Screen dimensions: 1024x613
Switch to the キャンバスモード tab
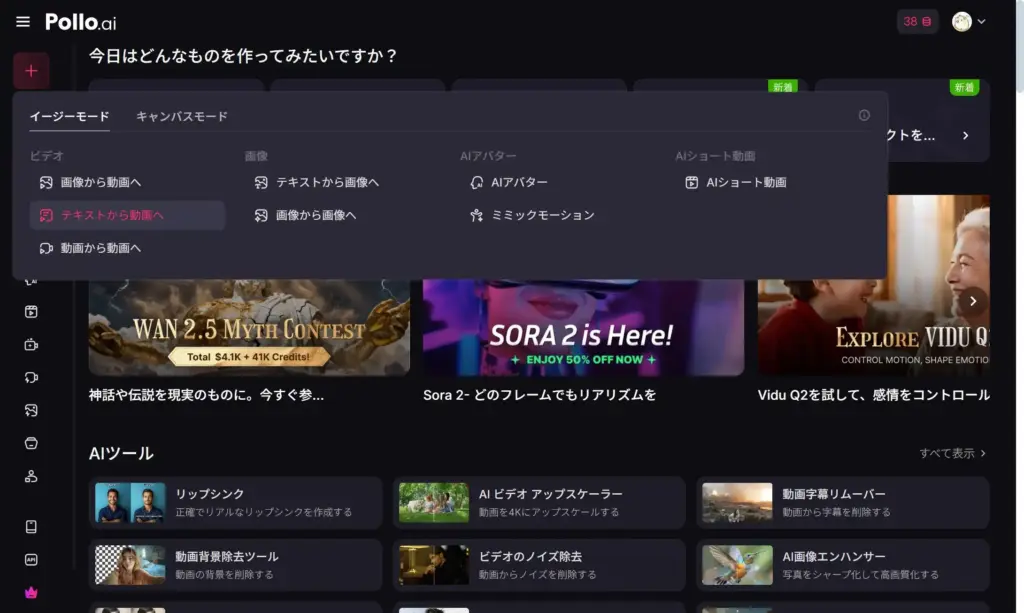pyautogui.click(x=182, y=117)
